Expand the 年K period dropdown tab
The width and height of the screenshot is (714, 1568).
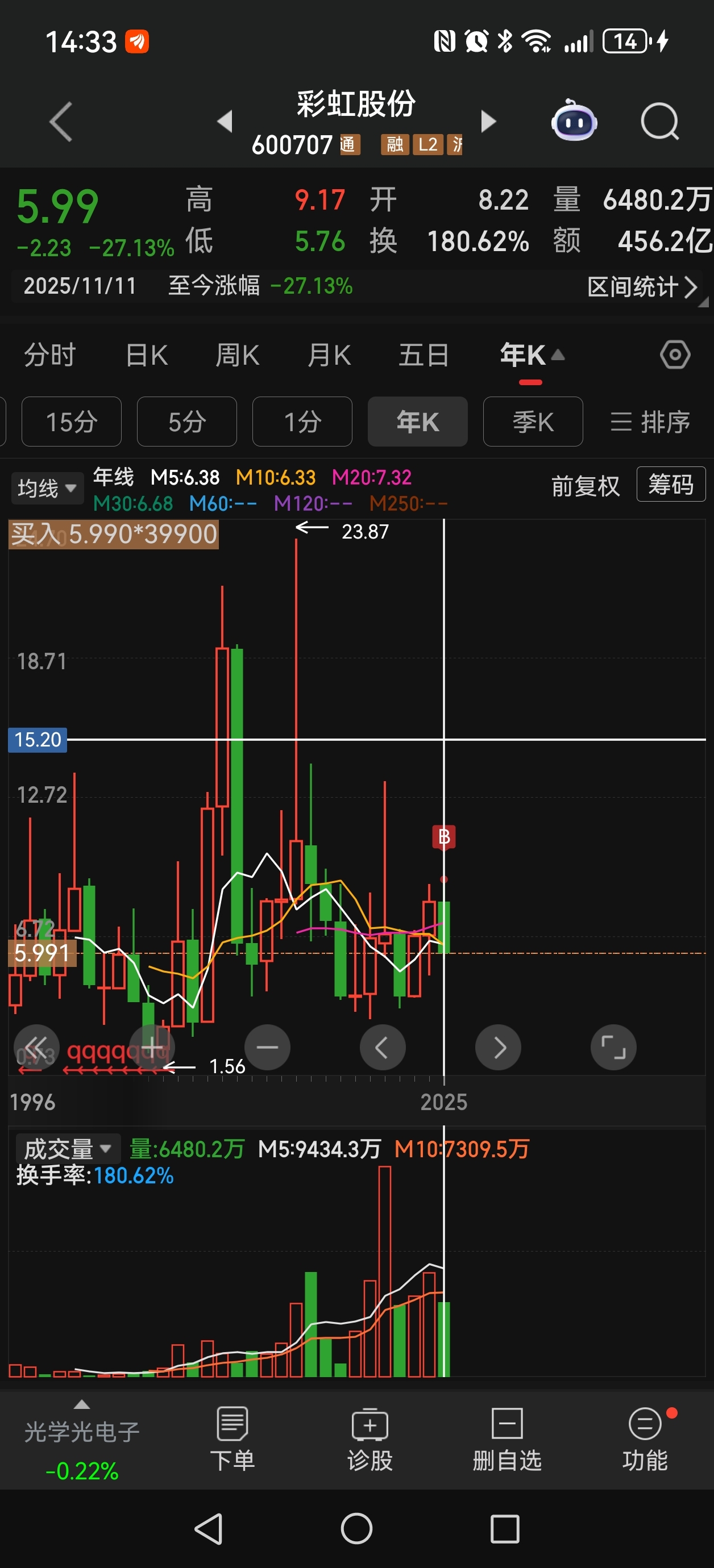tap(532, 355)
